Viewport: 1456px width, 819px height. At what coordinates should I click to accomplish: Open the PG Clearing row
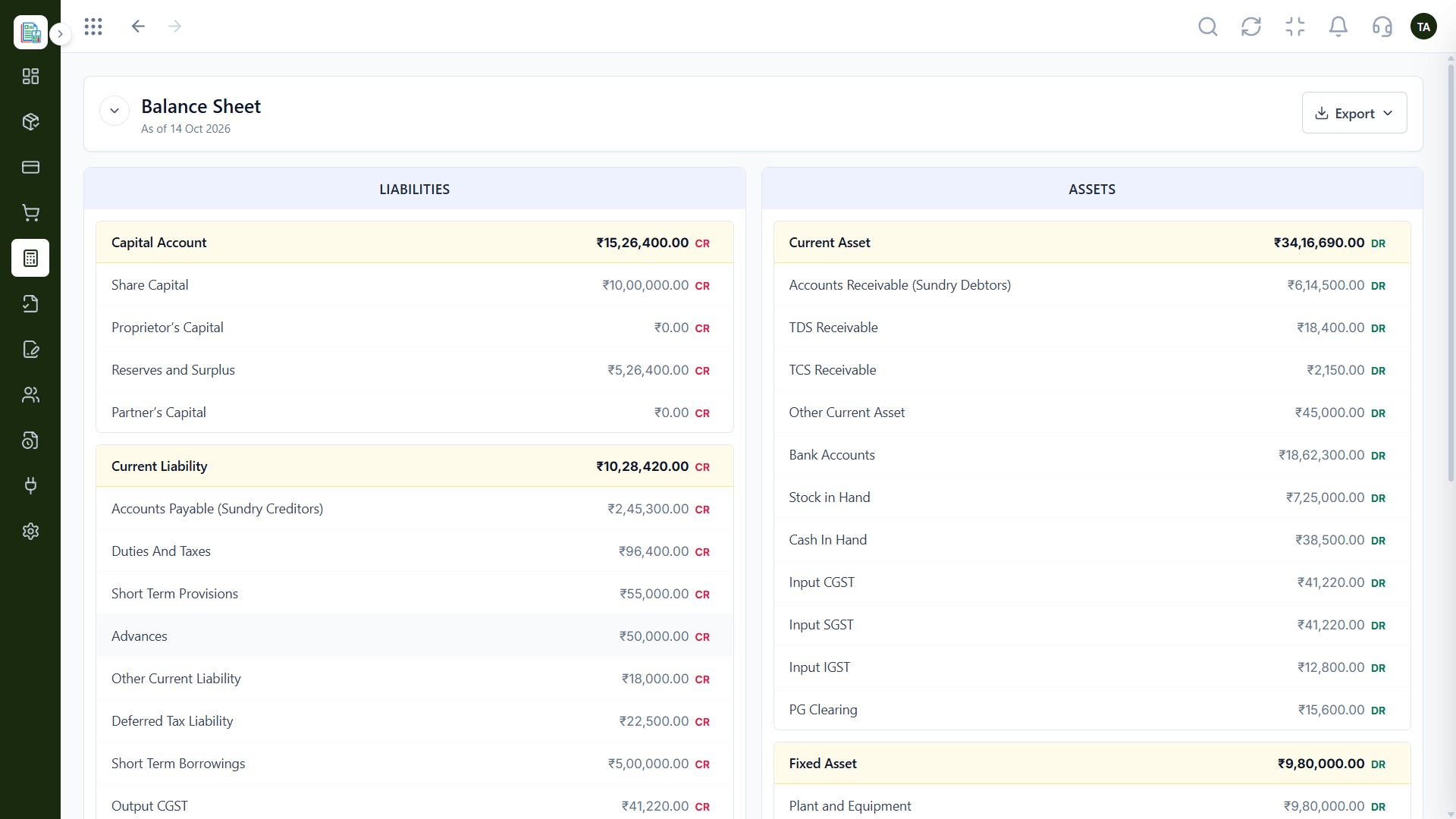tap(1092, 710)
